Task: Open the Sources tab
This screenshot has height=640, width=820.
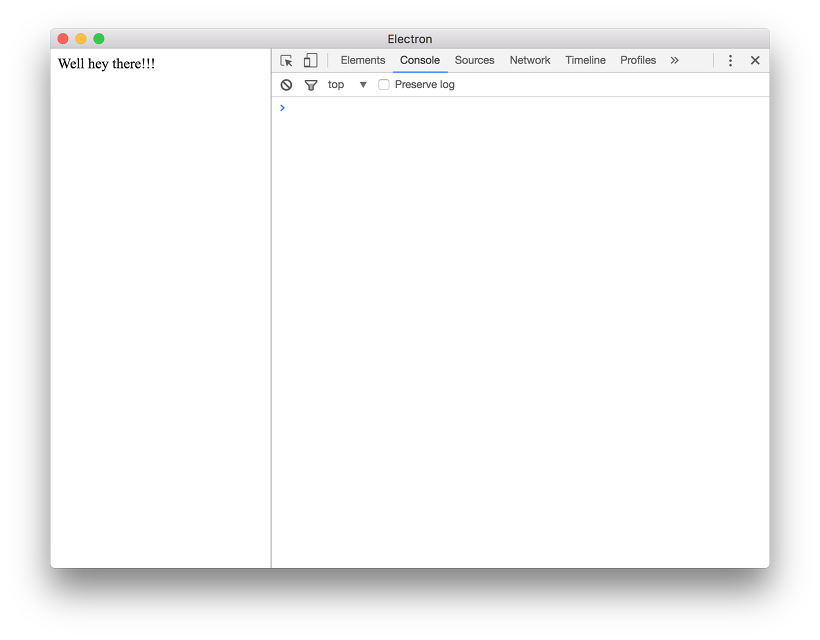Action: [474, 61]
